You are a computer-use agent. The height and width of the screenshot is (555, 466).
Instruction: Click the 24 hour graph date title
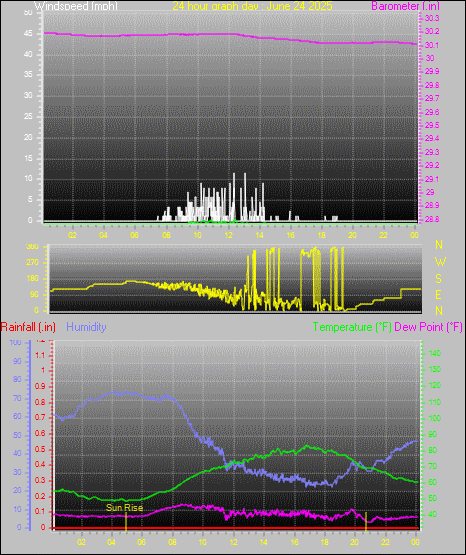point(252,6)
